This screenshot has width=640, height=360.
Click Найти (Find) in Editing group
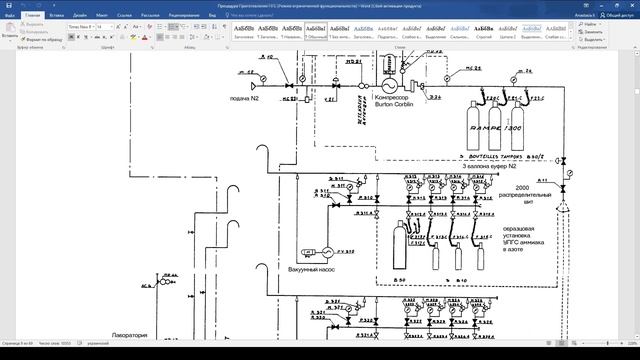pyautogui.click(x=589, y=24)
